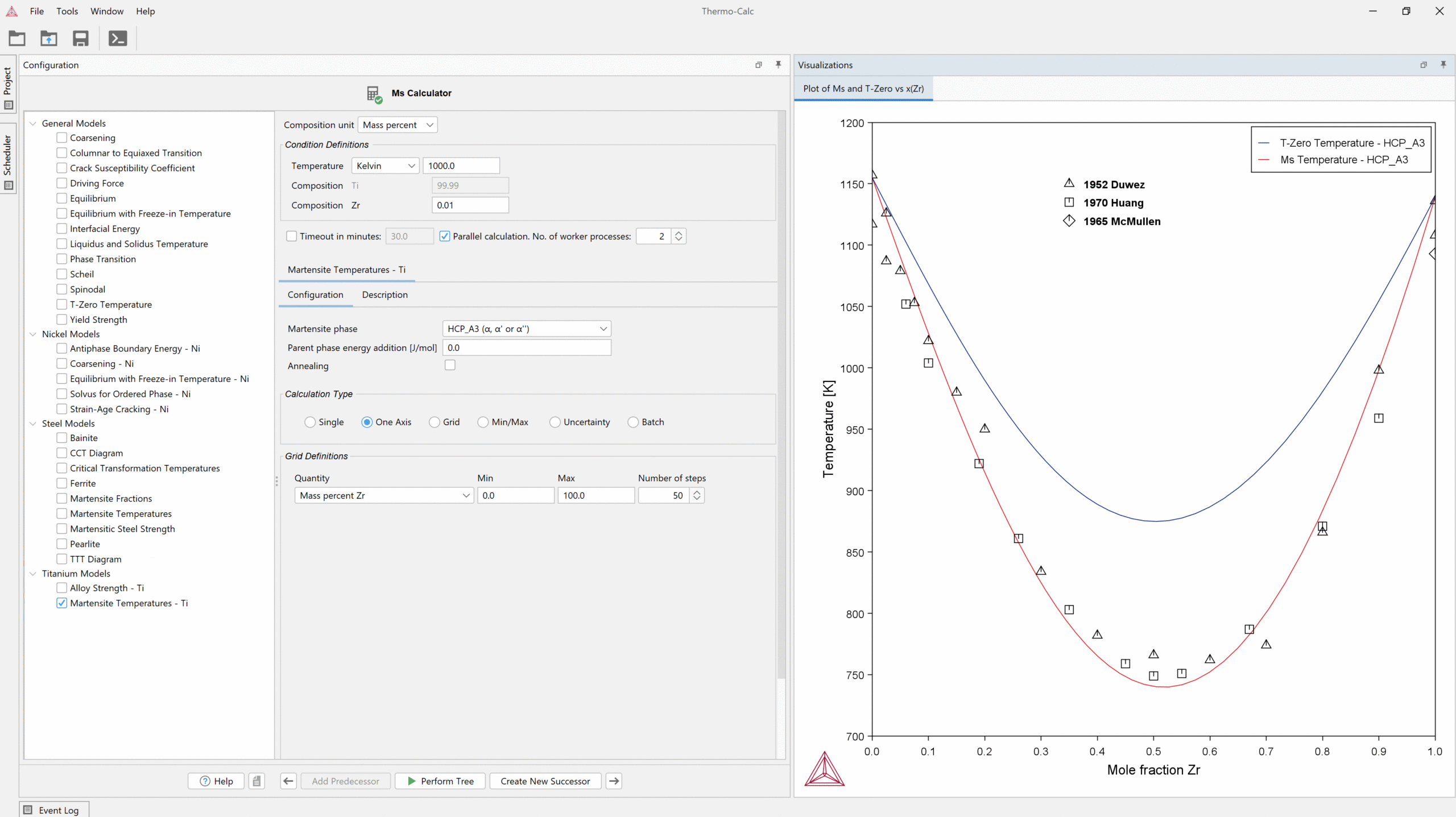Go to next activity with right arrow

click(x=614, y=781)
